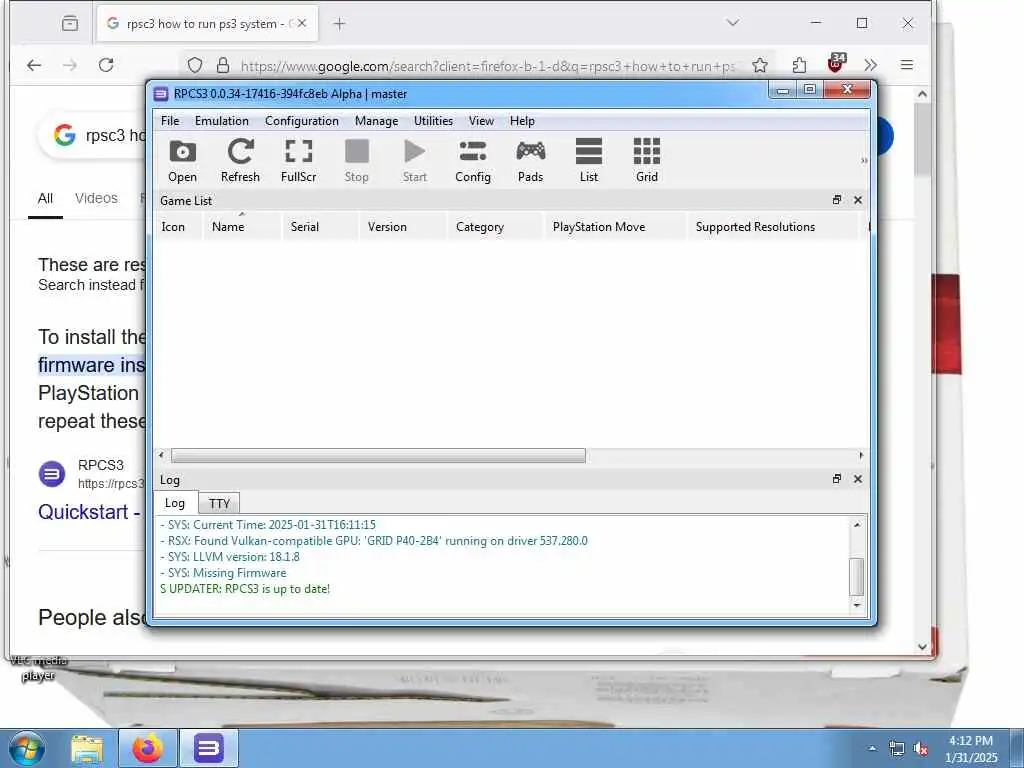Switch to the TTY tab
Viewport: 1024px width, 768px height.
click(219, 504)
